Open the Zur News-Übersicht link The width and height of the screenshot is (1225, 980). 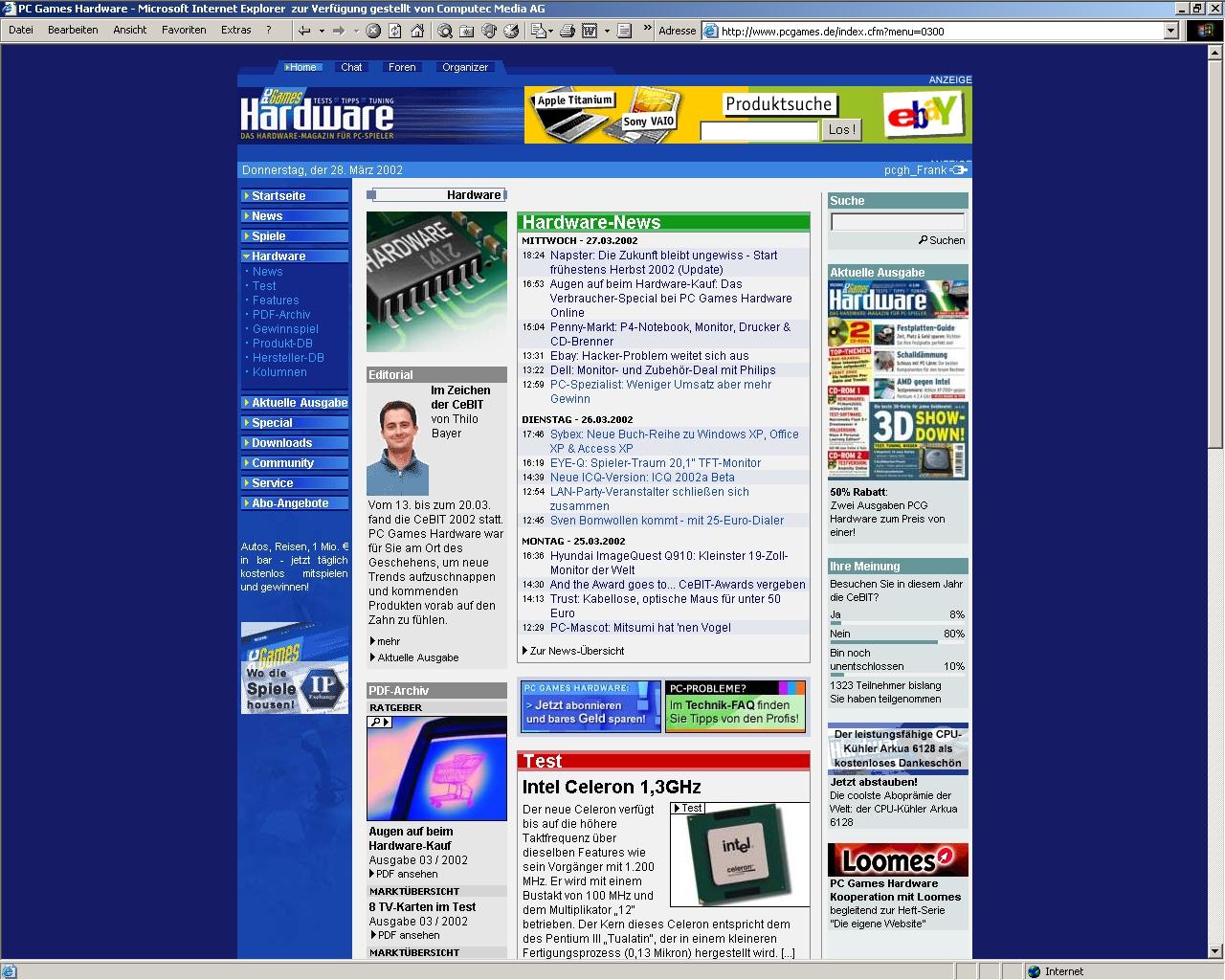click(576, 651)
